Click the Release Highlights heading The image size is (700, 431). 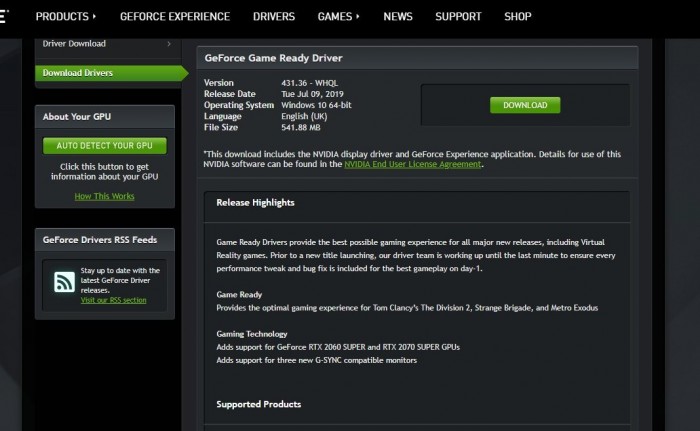tap(255, 202)
